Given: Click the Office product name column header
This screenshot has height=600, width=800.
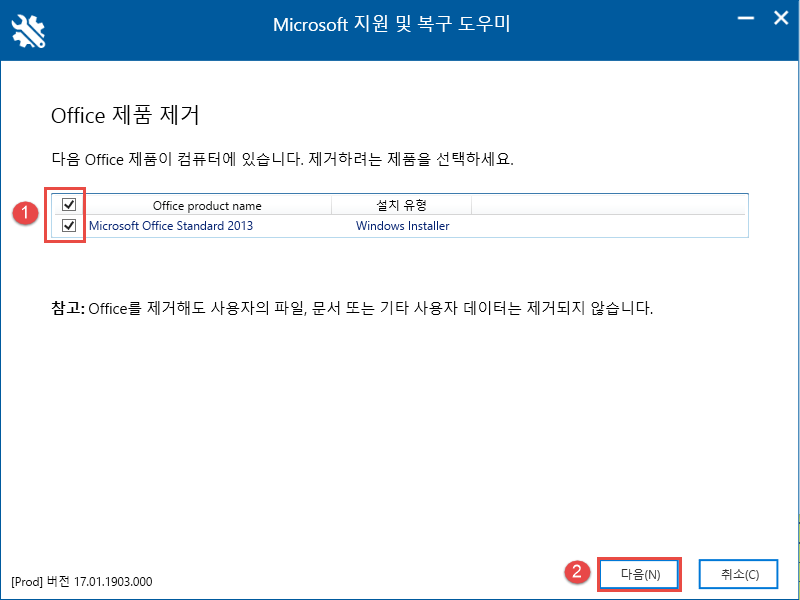Looking at the screenshot, I should [207, 206].
